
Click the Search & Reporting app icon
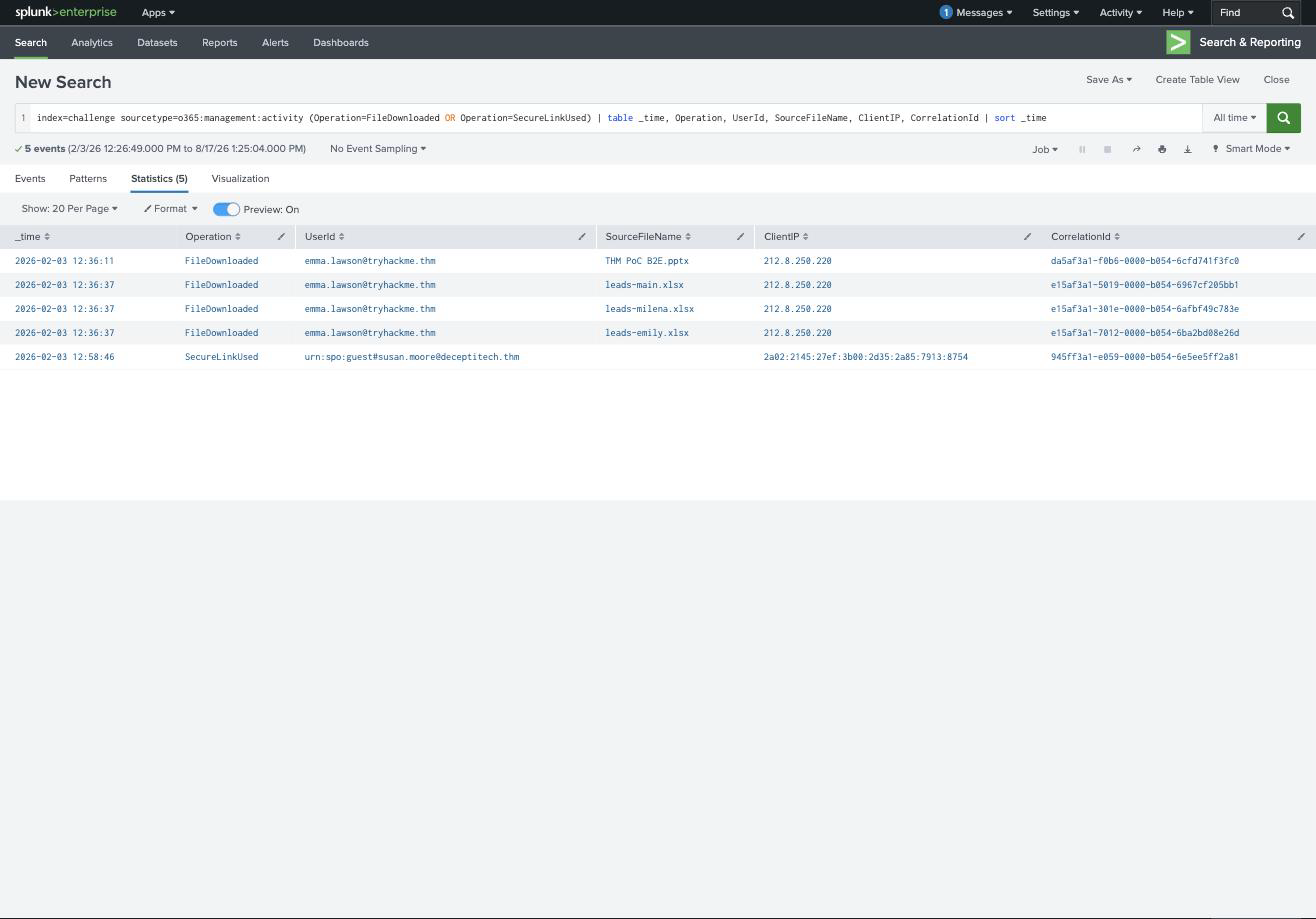click(x=1178, y=42)
